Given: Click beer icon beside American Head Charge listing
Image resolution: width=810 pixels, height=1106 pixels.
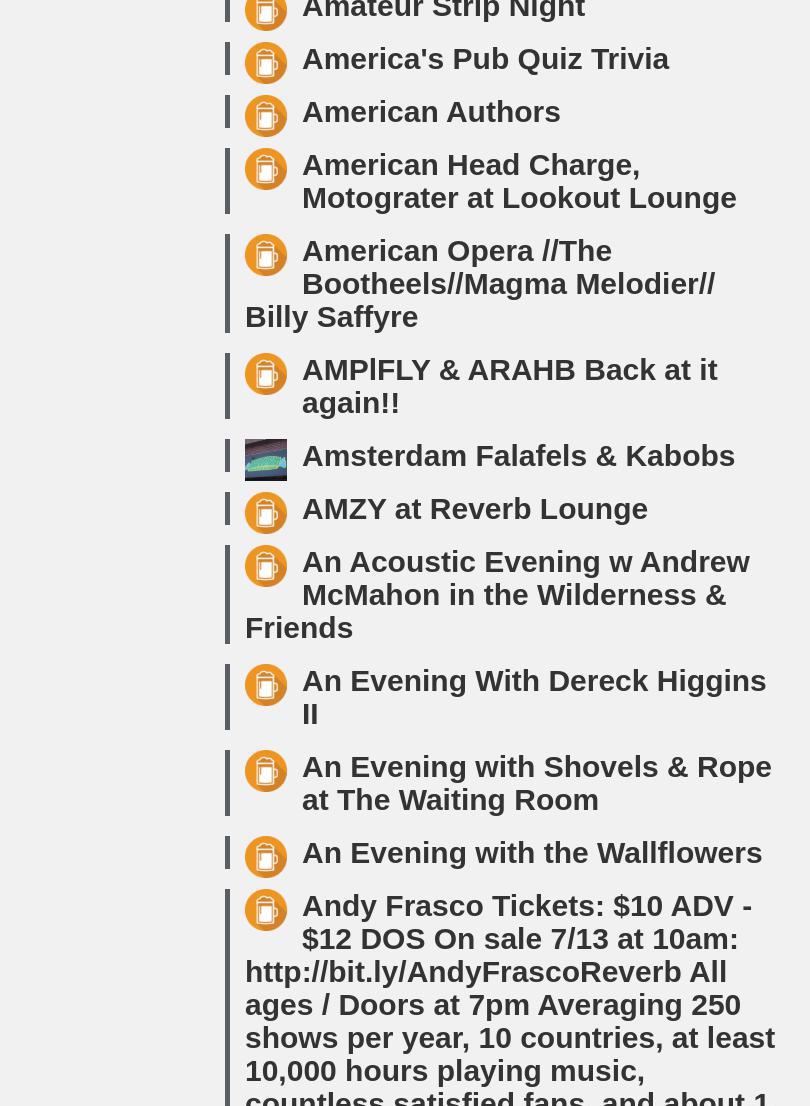Looking at the screenshot, I should click(x=266, y=169).
